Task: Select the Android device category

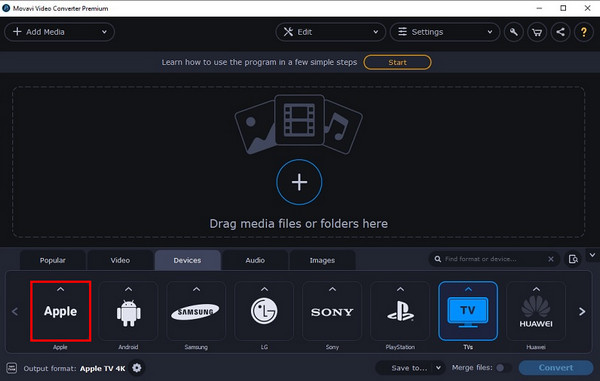Action: pos(128,311)
